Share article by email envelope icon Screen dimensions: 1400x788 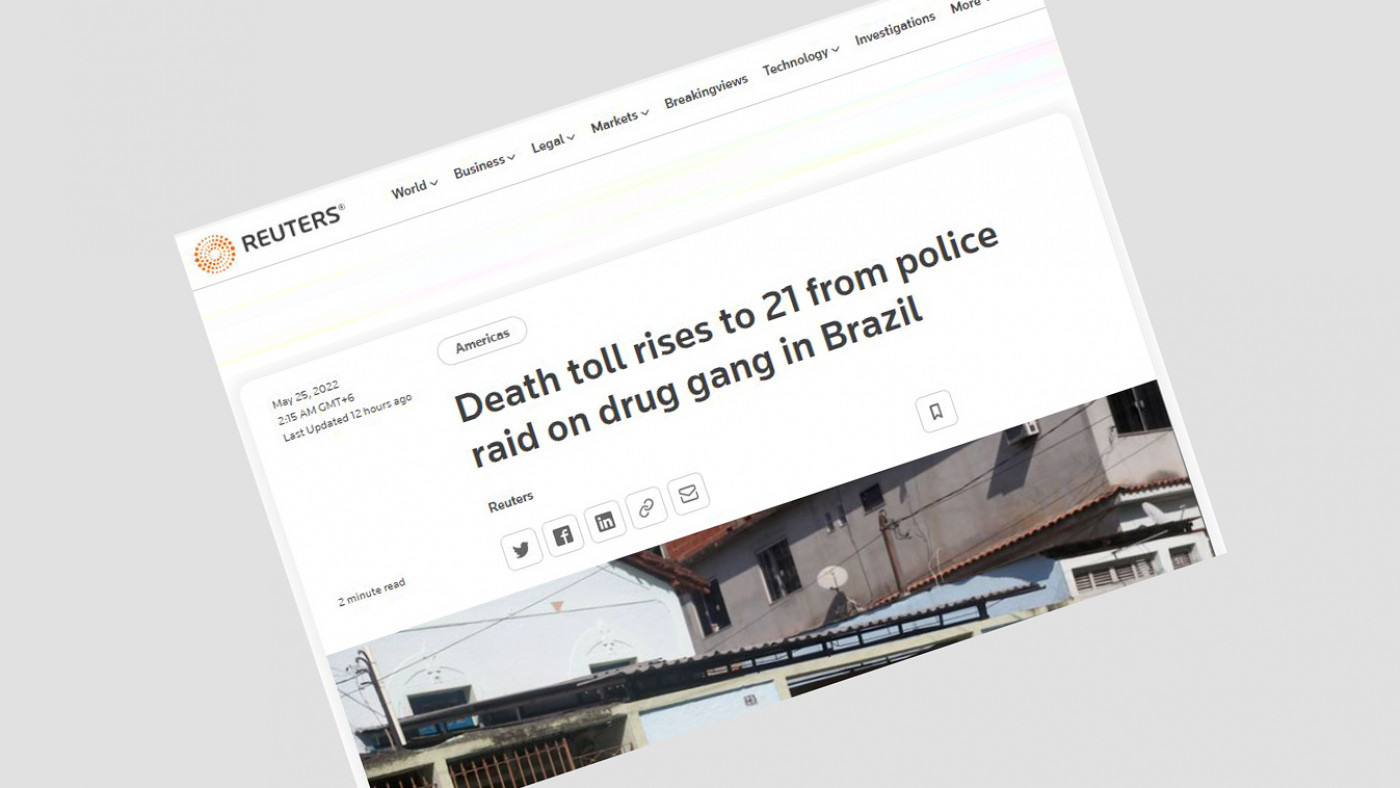(x=688, y=494)
